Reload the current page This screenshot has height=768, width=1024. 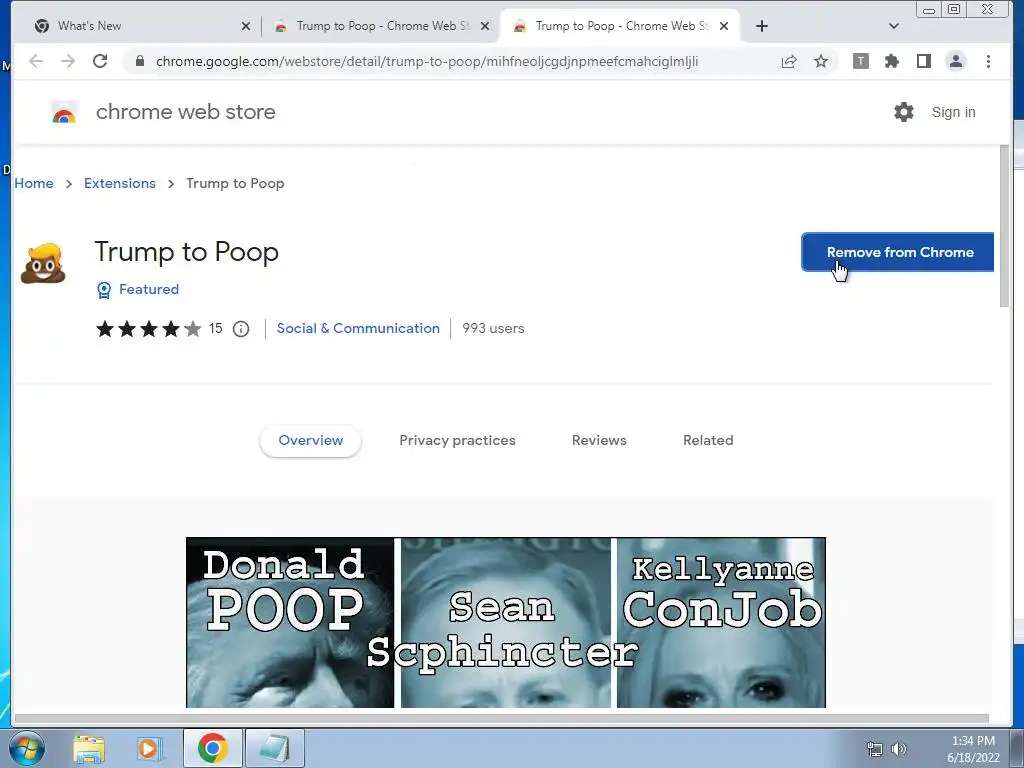click(100, 61)
